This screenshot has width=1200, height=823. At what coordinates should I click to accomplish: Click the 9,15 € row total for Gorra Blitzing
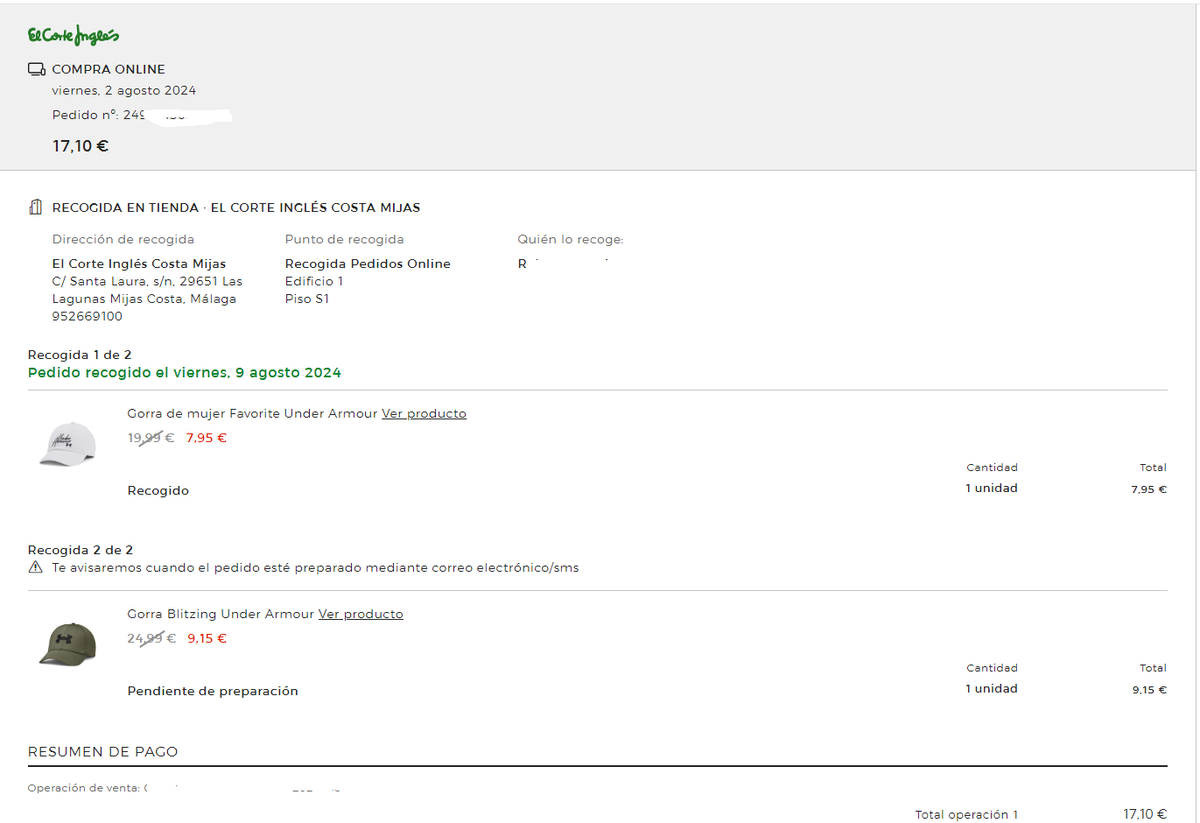pos(1149,690)
